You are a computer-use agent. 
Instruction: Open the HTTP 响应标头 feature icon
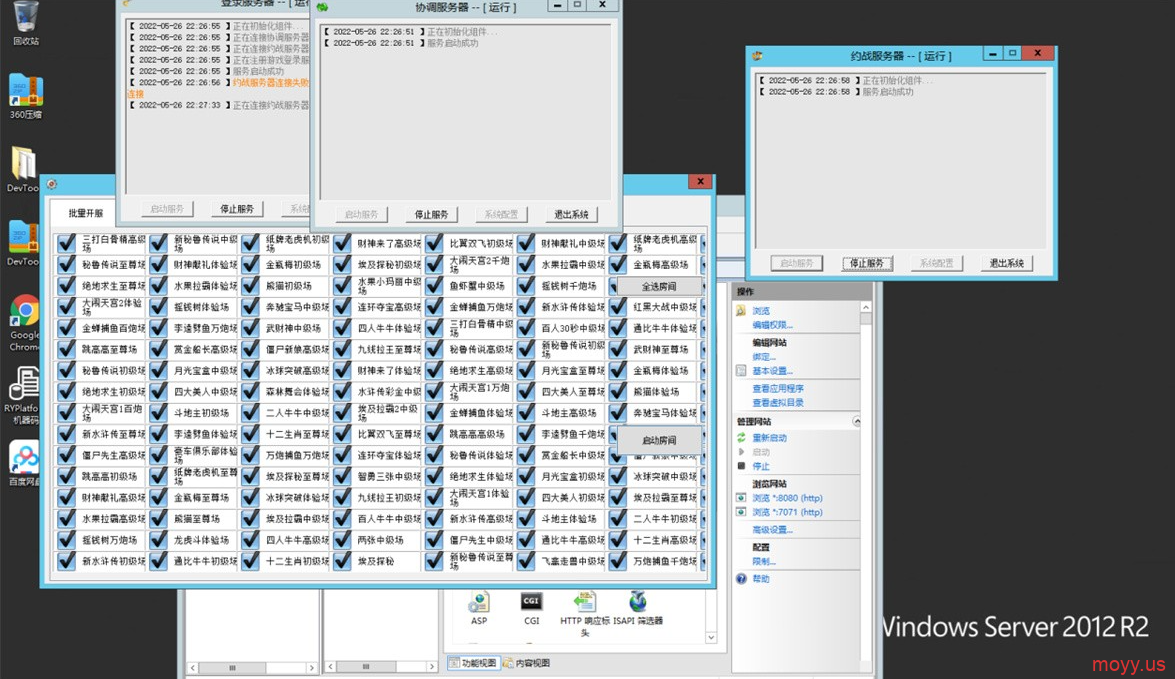[x=585, y=613]
